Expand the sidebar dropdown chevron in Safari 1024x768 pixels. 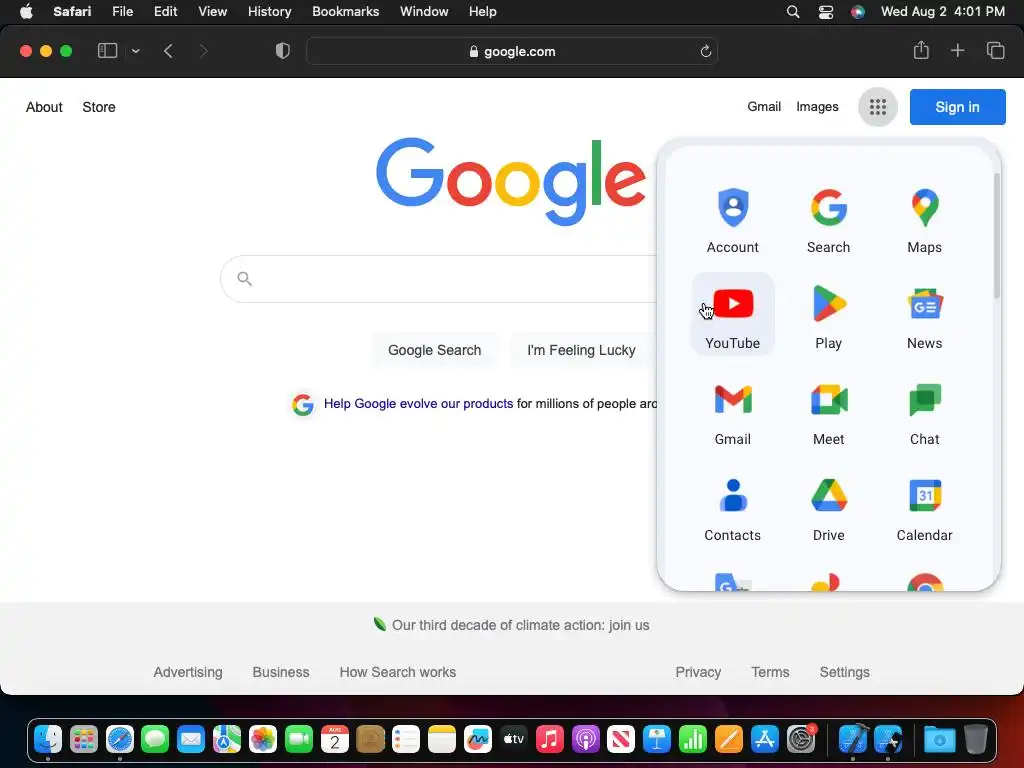(x=135, y=51)
